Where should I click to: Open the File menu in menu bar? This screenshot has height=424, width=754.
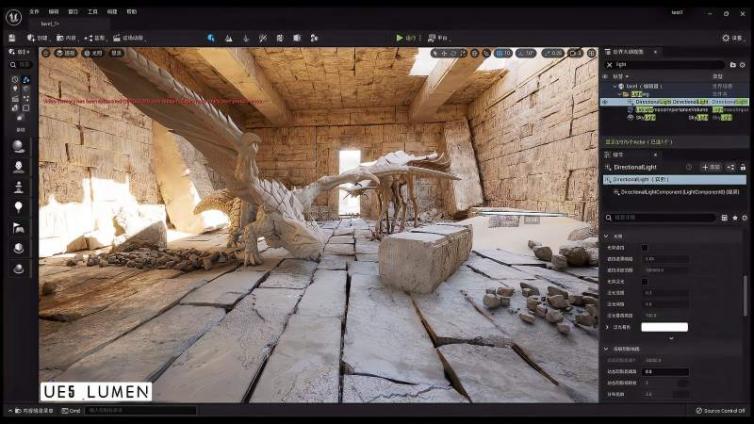[x=34, y=11]
